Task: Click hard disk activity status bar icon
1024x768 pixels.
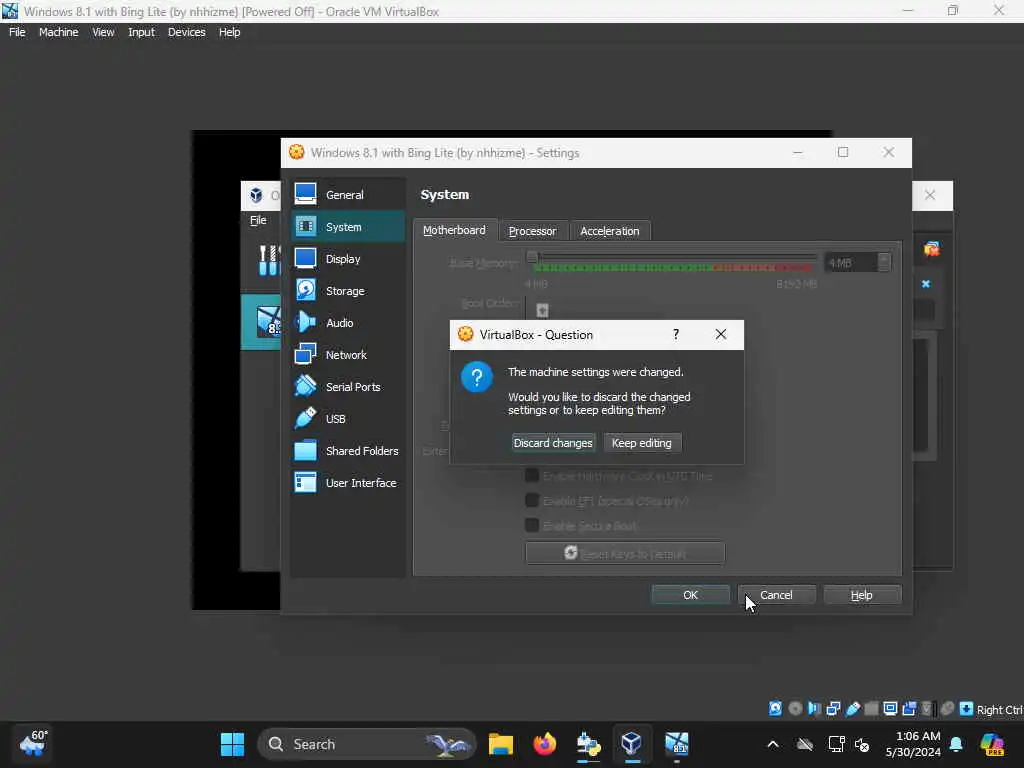Action: pos(775,709)
